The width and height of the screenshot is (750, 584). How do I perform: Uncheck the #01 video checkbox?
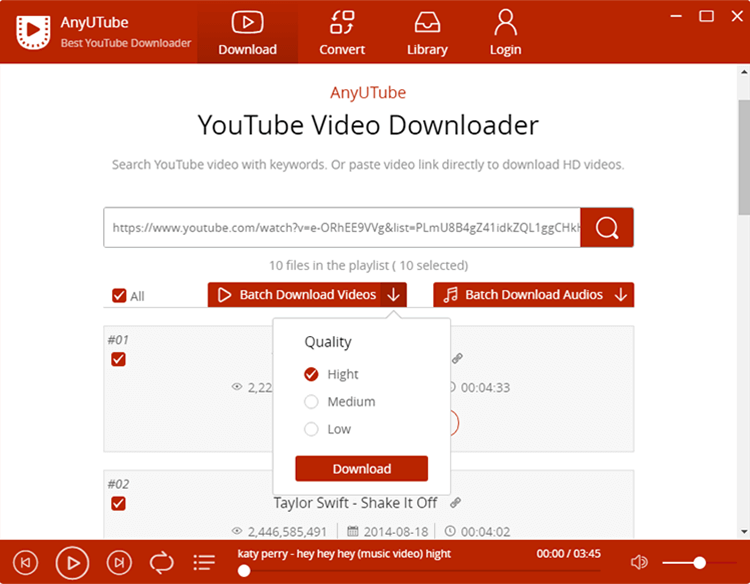(x=118, y=359)
